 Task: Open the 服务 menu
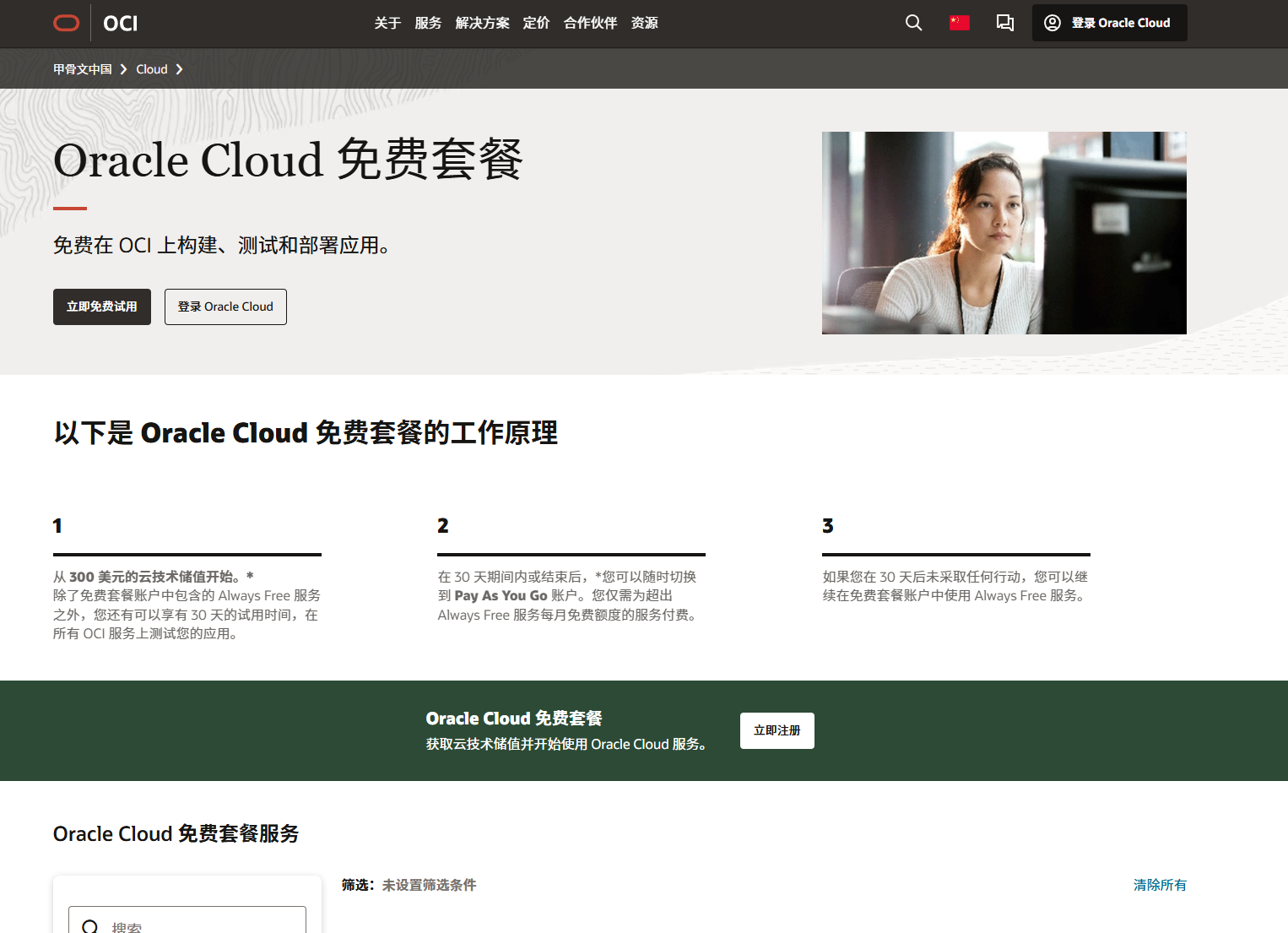coord(428,23)
